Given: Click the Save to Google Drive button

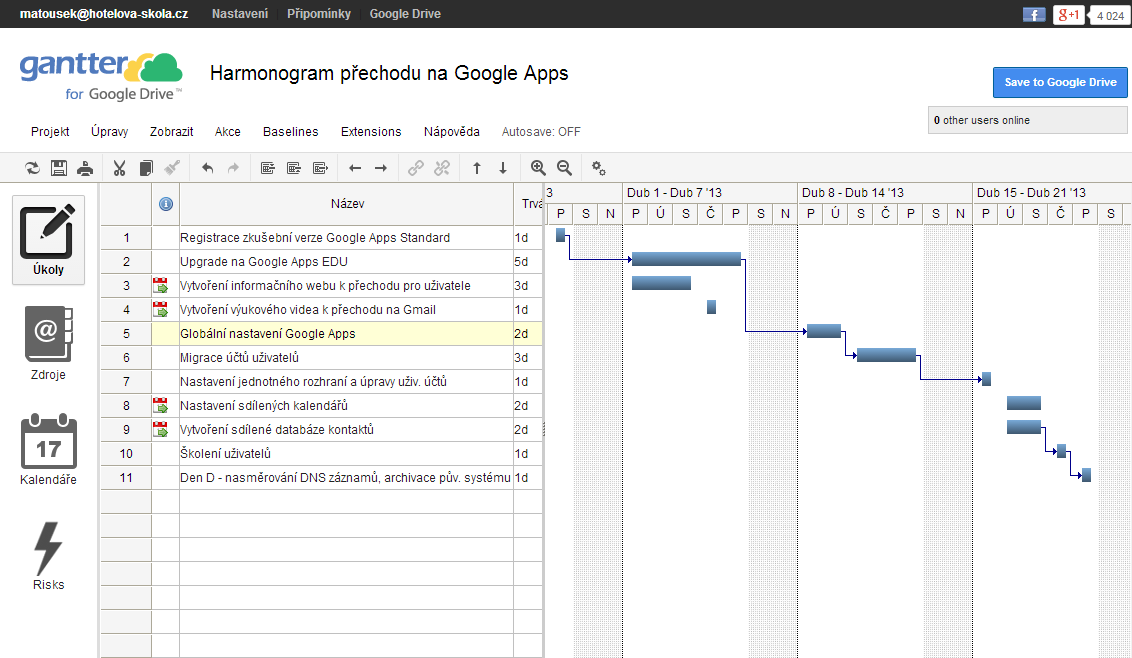Looking at the screenshot, I should pyautogui.click(x=1060, y=82).
